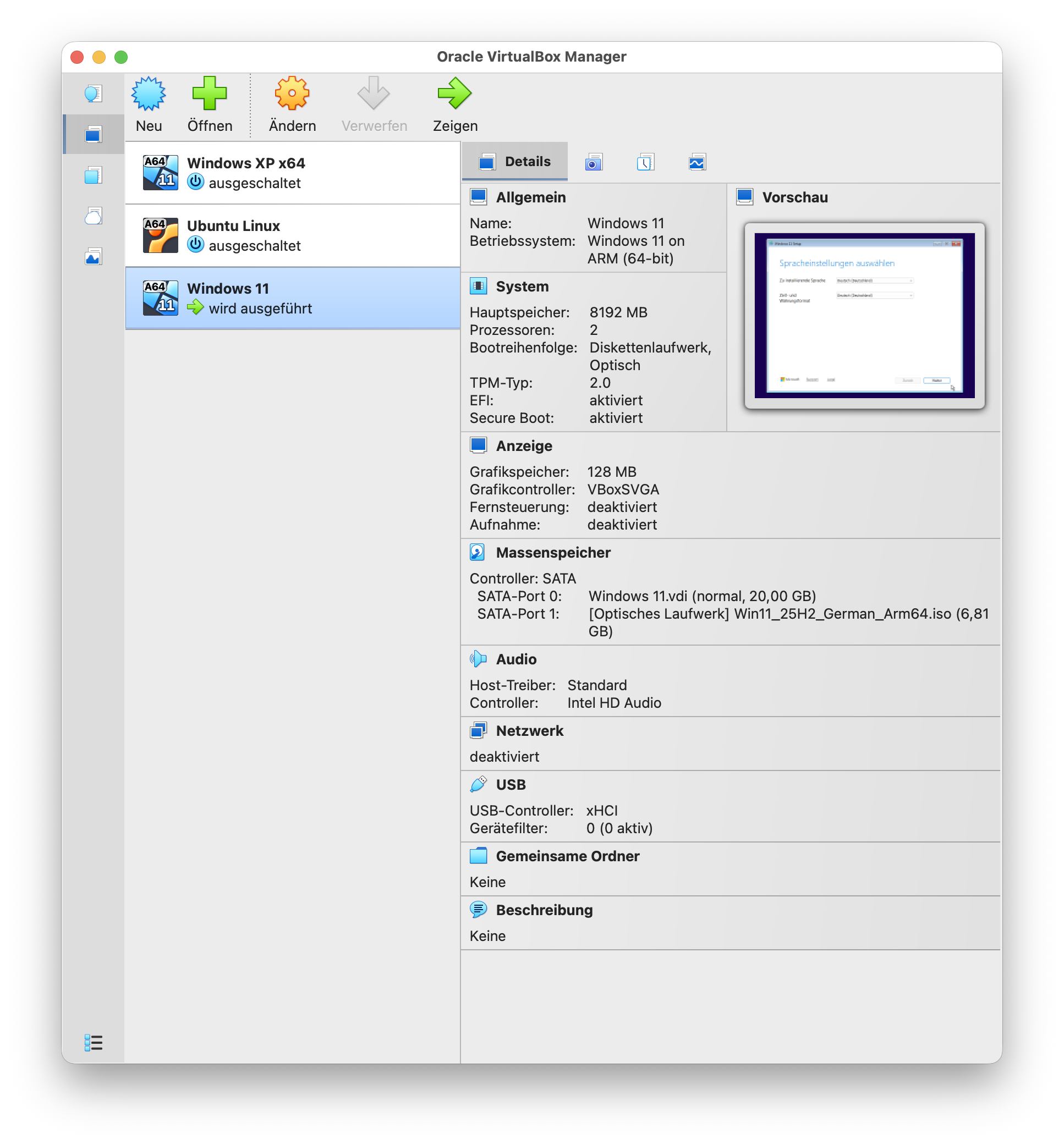1064x1145 pixels.
Task: Click the USB-Controller value 'xHCI'
Action: [602, 811]
